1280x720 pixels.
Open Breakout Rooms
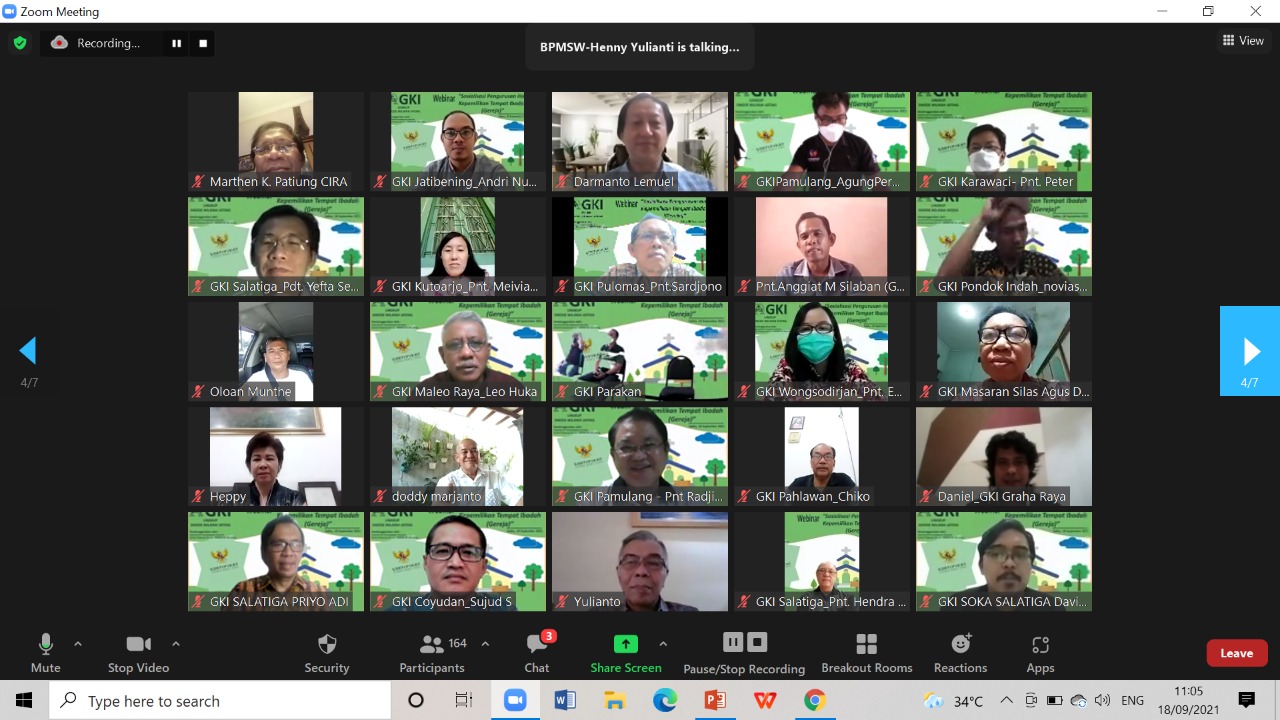866,653
